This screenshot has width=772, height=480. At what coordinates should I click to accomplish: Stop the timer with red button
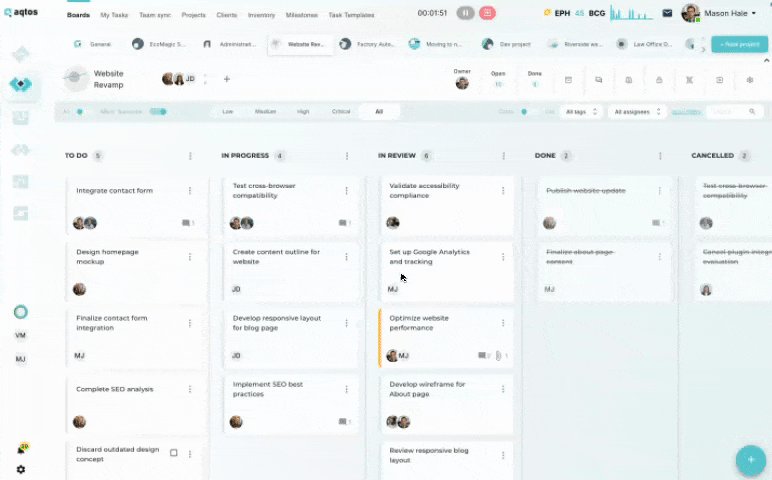click(x=487, y=13)
